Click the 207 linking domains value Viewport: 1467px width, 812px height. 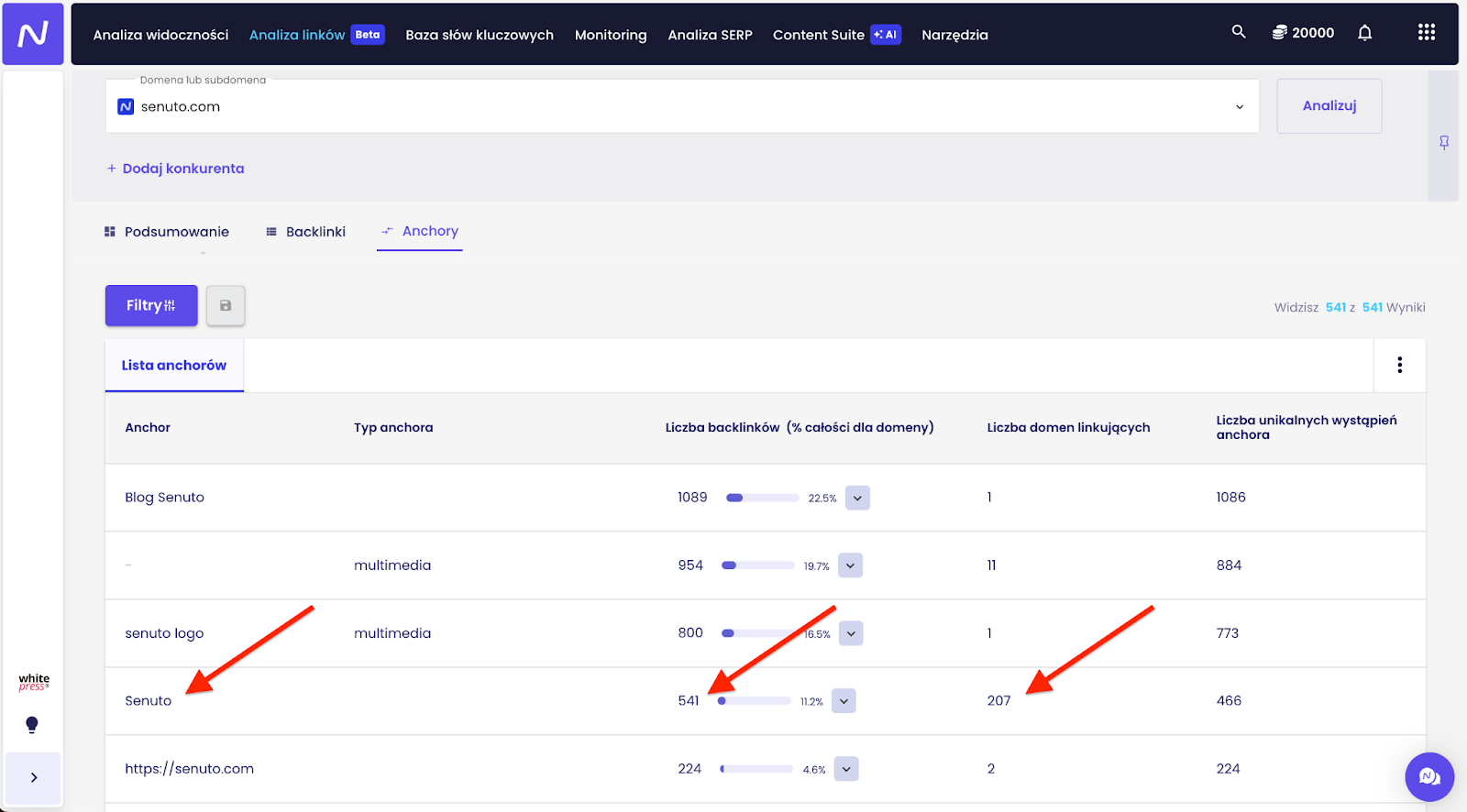998,701
